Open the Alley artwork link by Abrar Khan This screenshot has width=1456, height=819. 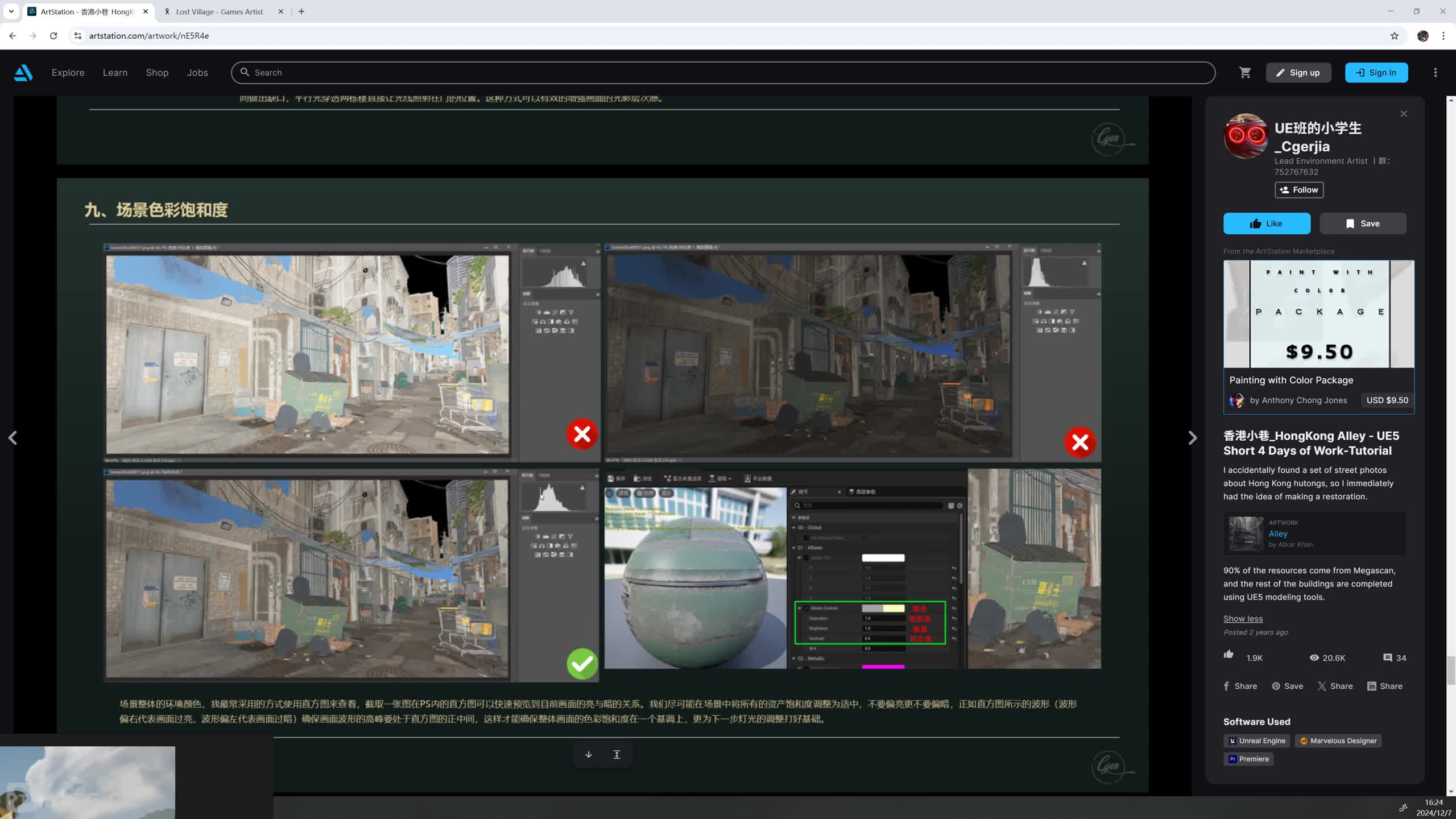[x=1277, y=534]
